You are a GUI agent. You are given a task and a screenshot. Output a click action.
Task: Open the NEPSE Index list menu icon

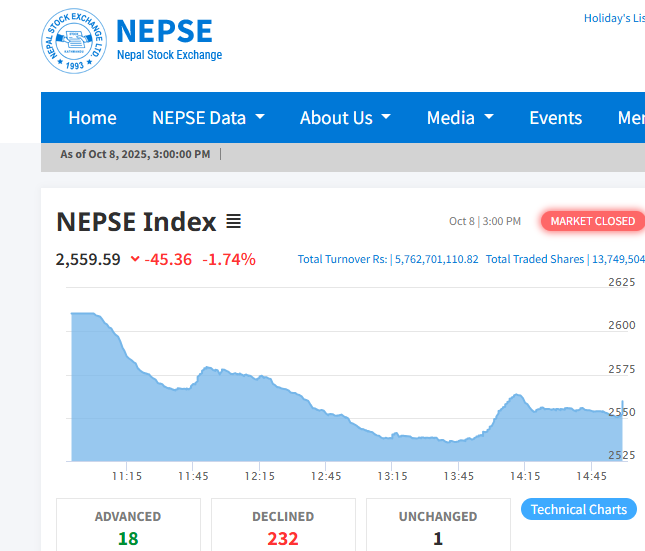click(233, 221)
